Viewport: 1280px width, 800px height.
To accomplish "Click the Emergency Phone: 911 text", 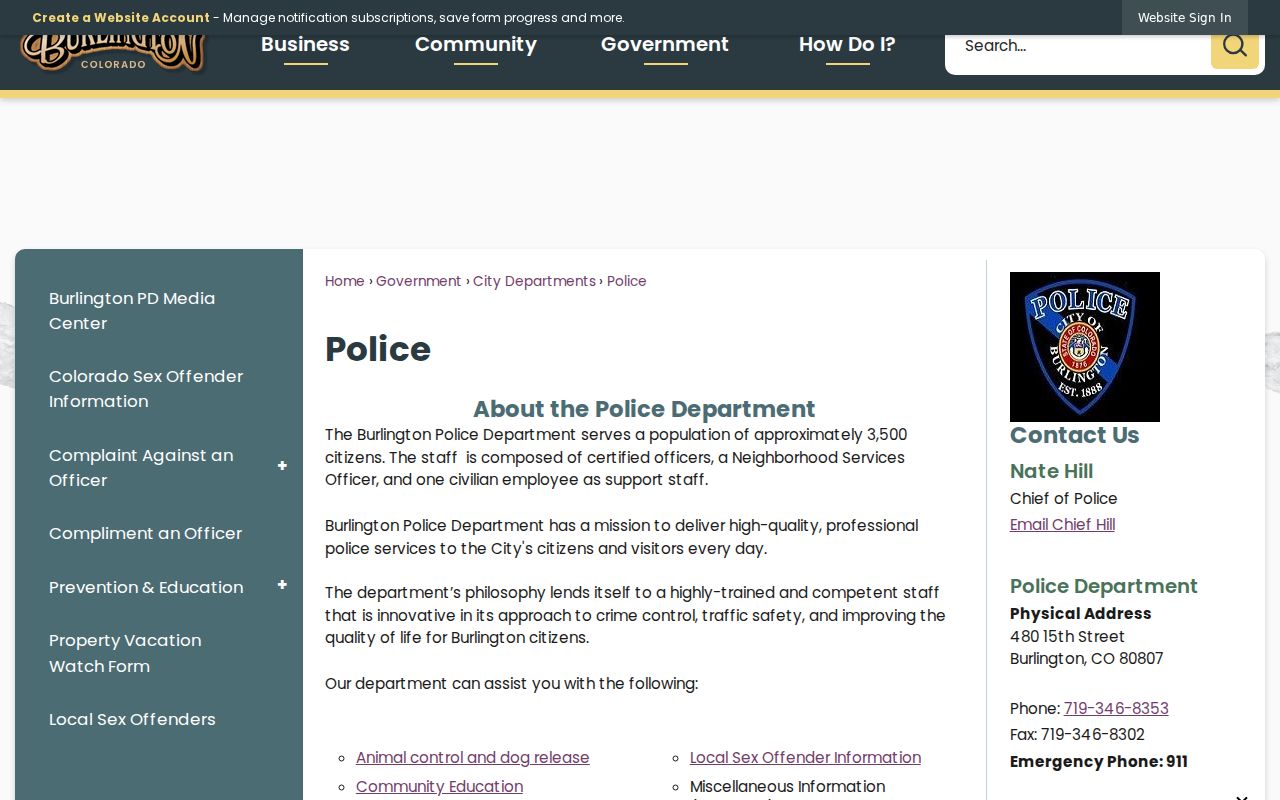I will 1099,761.
